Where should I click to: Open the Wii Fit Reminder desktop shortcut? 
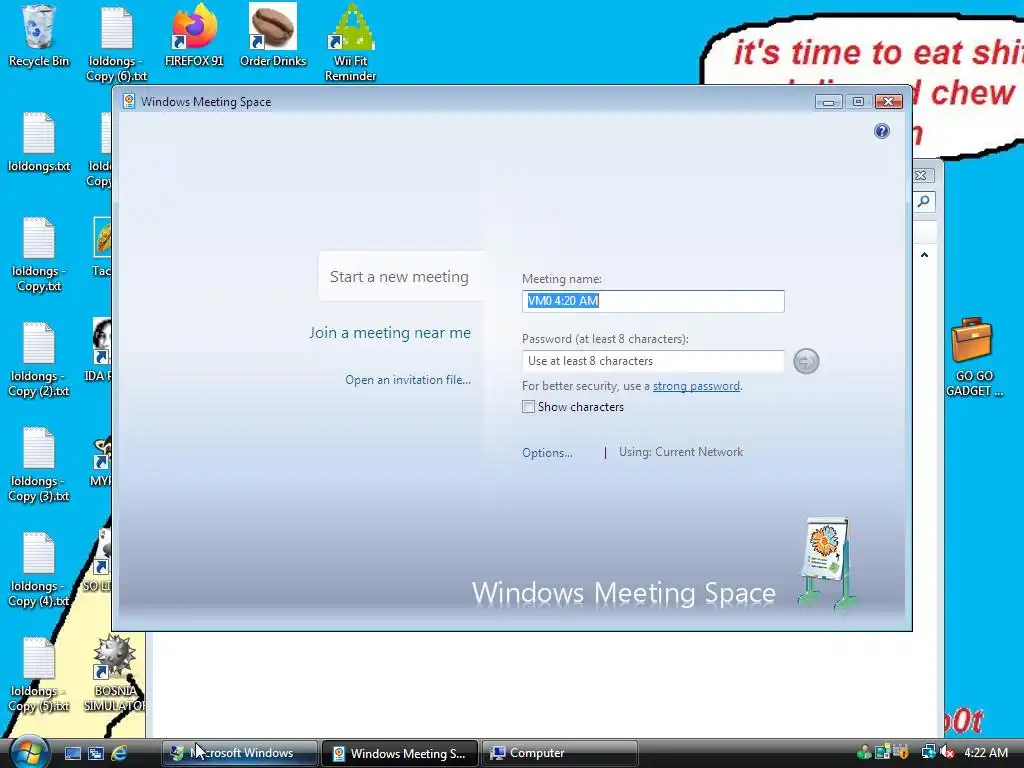351,43
